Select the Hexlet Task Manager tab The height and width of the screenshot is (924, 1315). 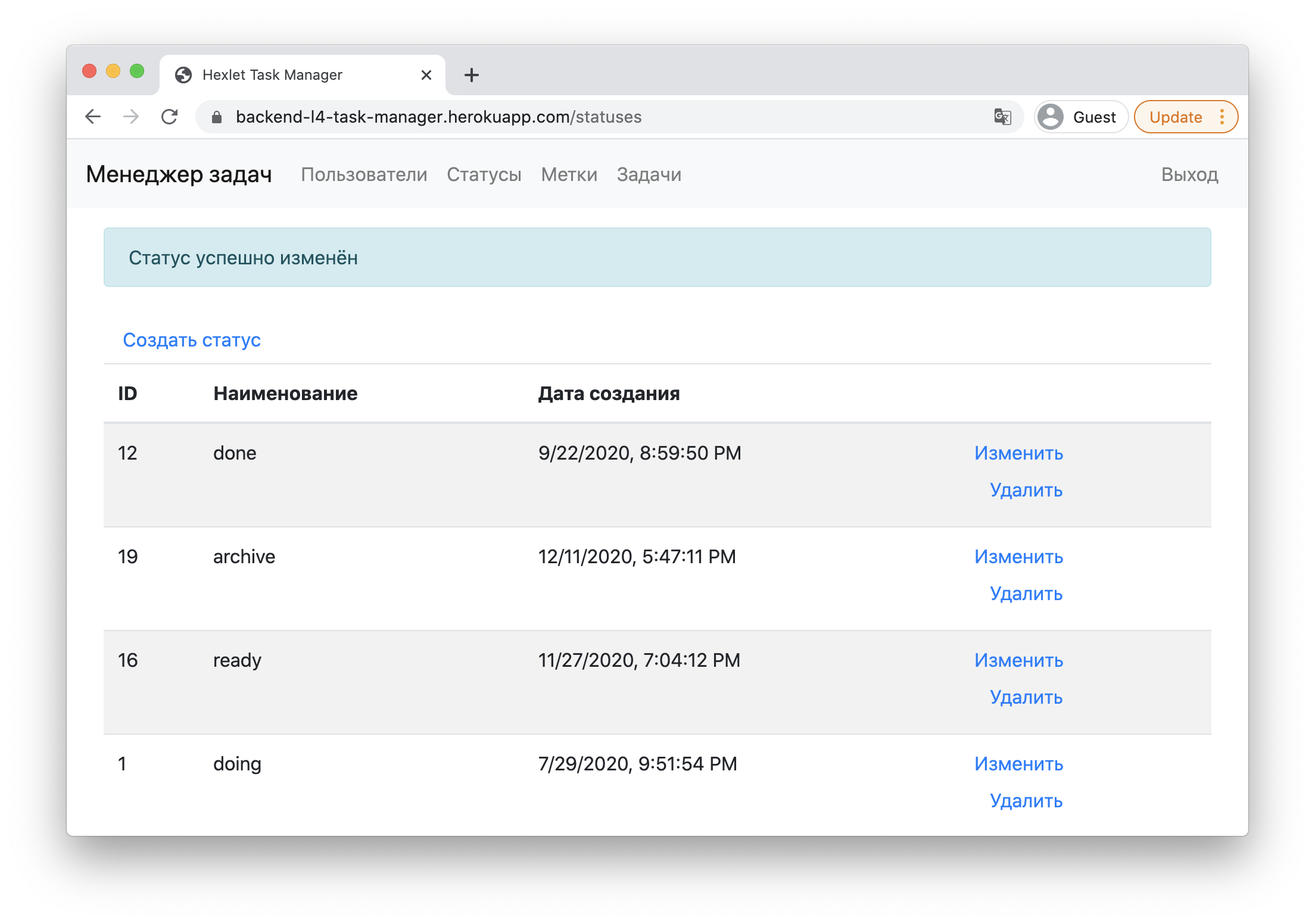(272, 75)
